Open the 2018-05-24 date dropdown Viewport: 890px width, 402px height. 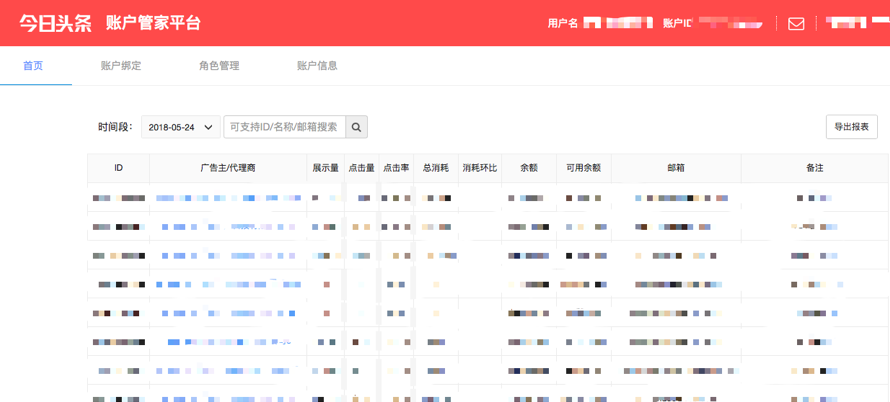pos(181,127)
